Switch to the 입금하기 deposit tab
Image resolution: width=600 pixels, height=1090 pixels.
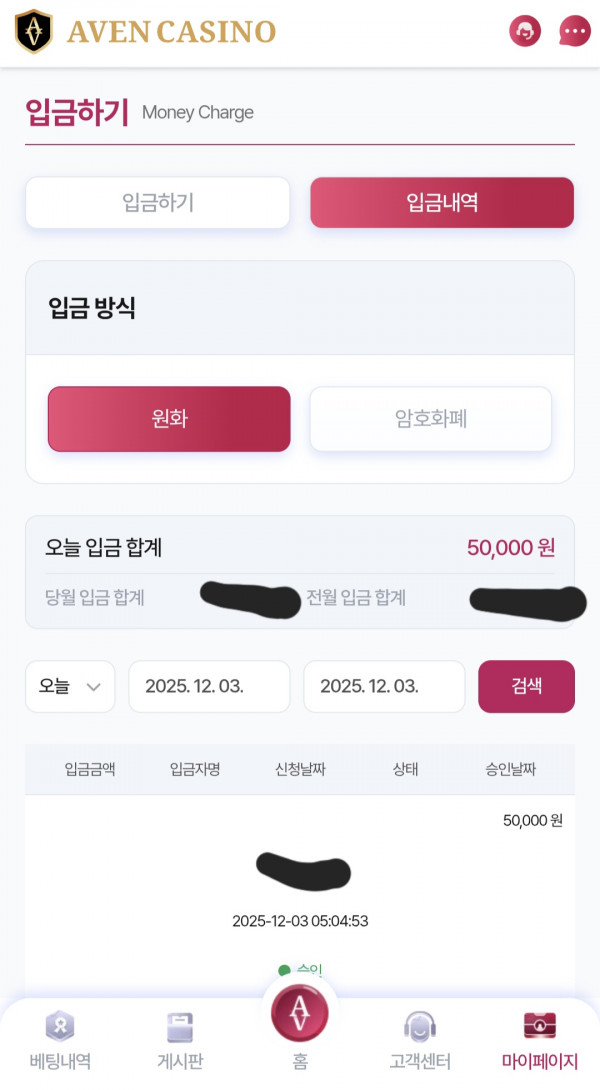click(157, 202)
